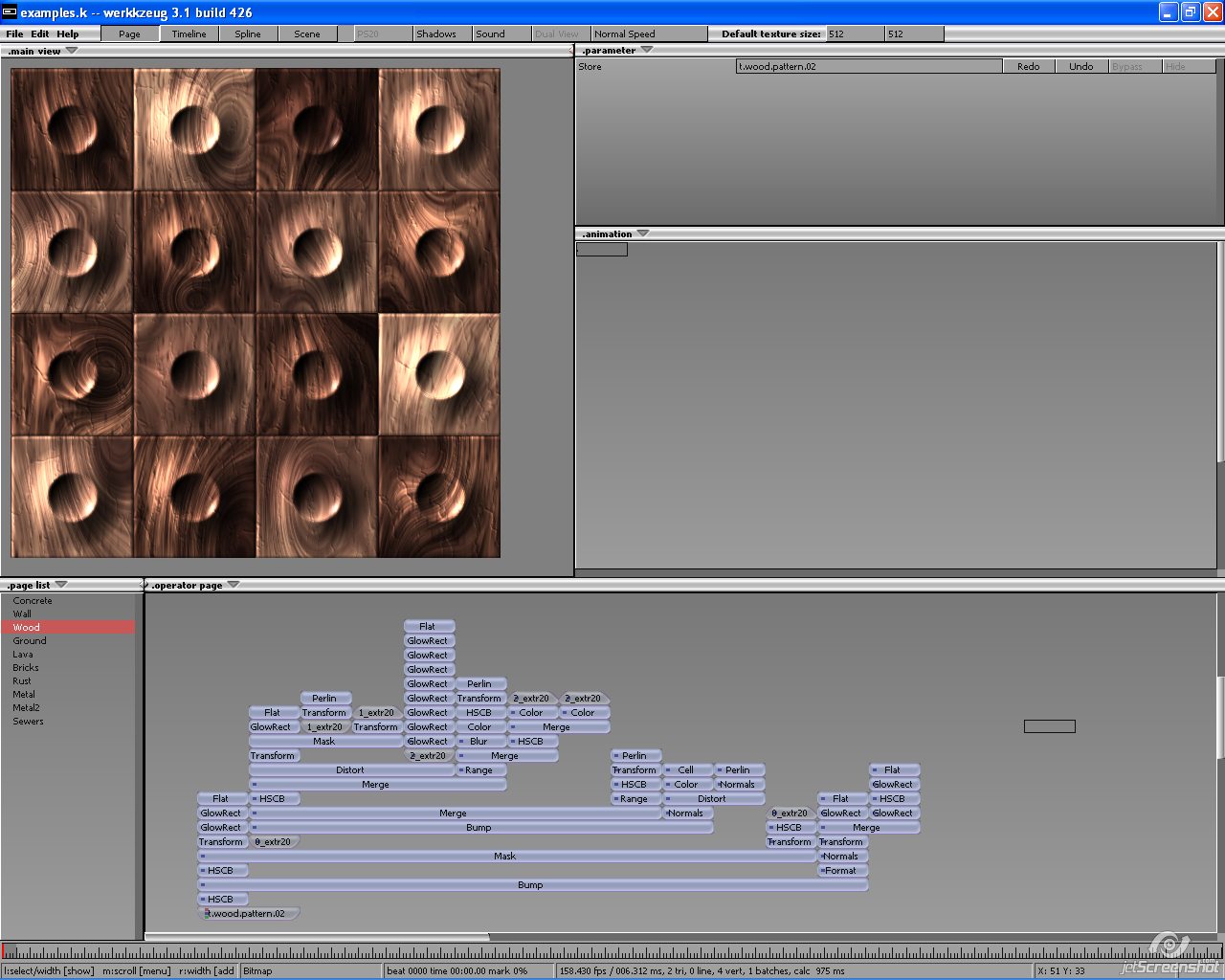Select the t.wood.pattern.02 store node

pos(249,914)
